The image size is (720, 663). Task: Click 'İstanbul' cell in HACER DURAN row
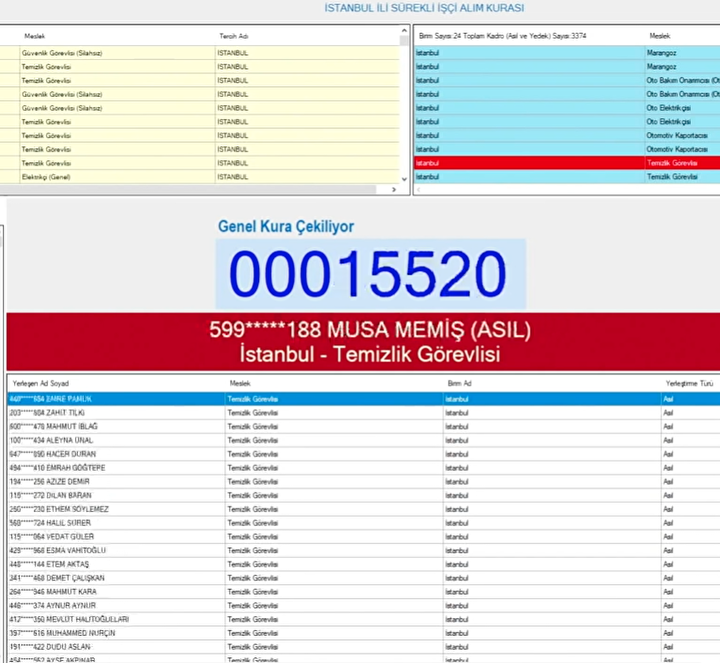click(x=551, y=454)
